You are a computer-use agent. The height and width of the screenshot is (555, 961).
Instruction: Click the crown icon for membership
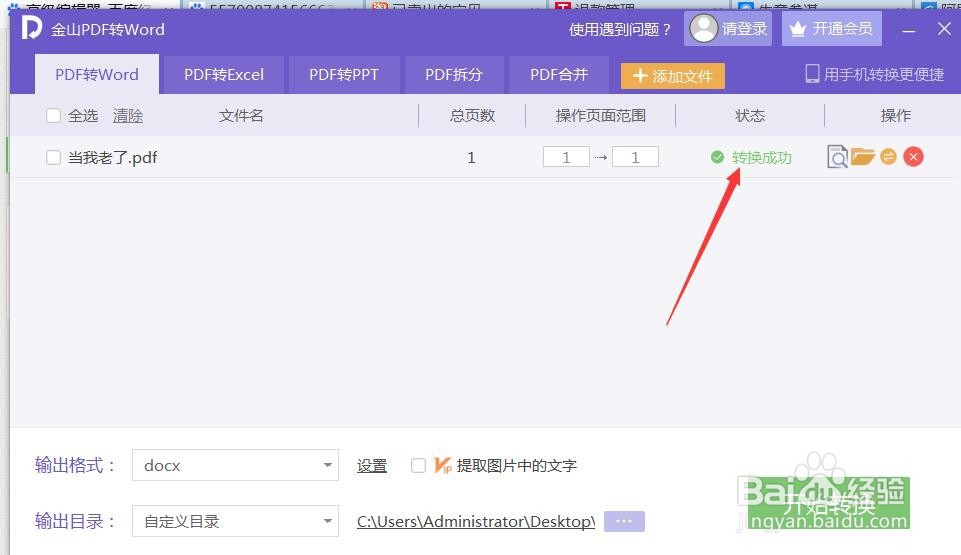point(797,29)
